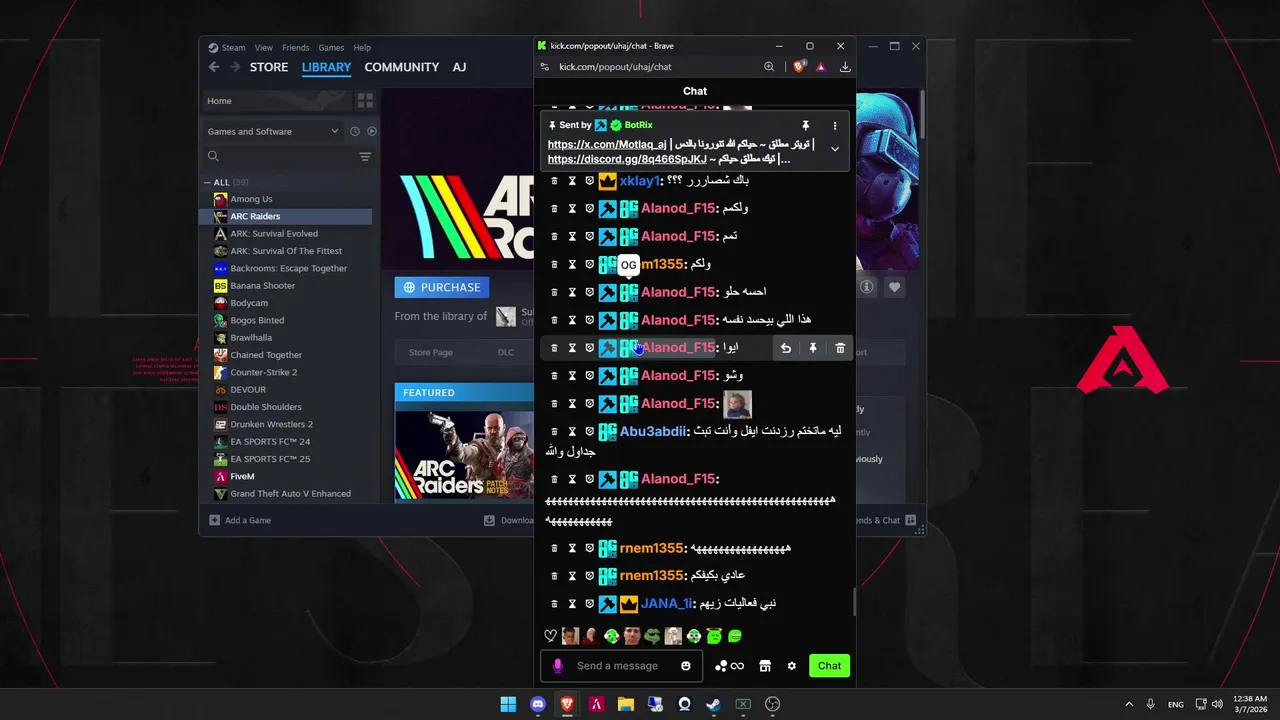Screen dimensions: 1280x720
Task: Open the emoji picker smiley icon
Action: tap(686, 666)
